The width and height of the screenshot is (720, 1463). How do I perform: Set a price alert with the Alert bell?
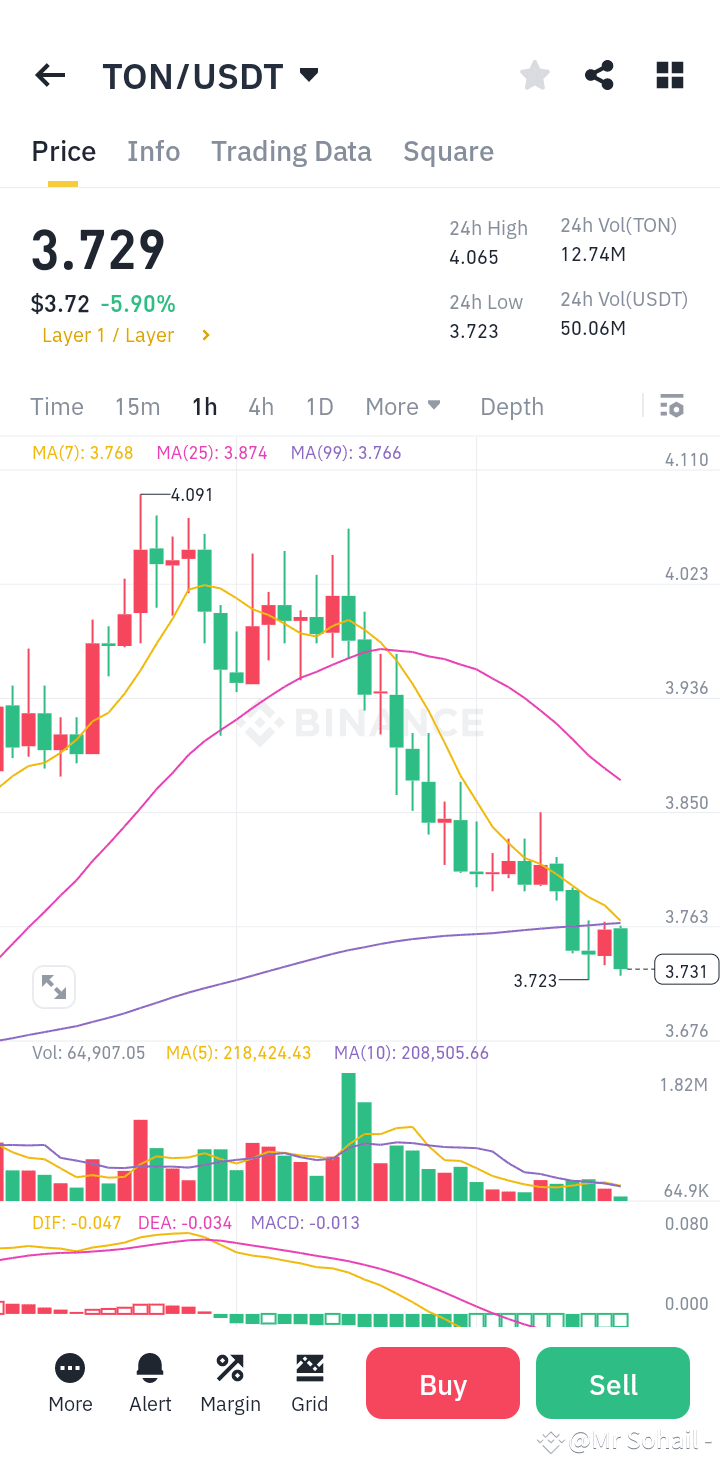(x=150, y=1383)
